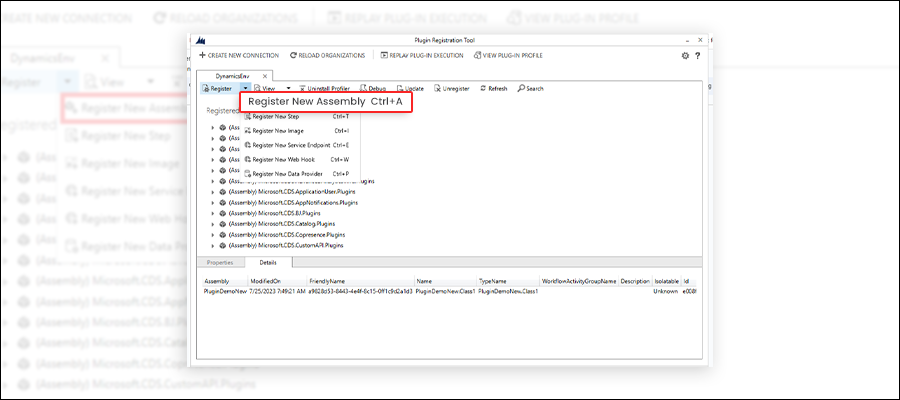Screen dimensions: 900x400
Task: Click the FriendlyName GUID cell starting a9828d53
Action: [x=360, y=292]
